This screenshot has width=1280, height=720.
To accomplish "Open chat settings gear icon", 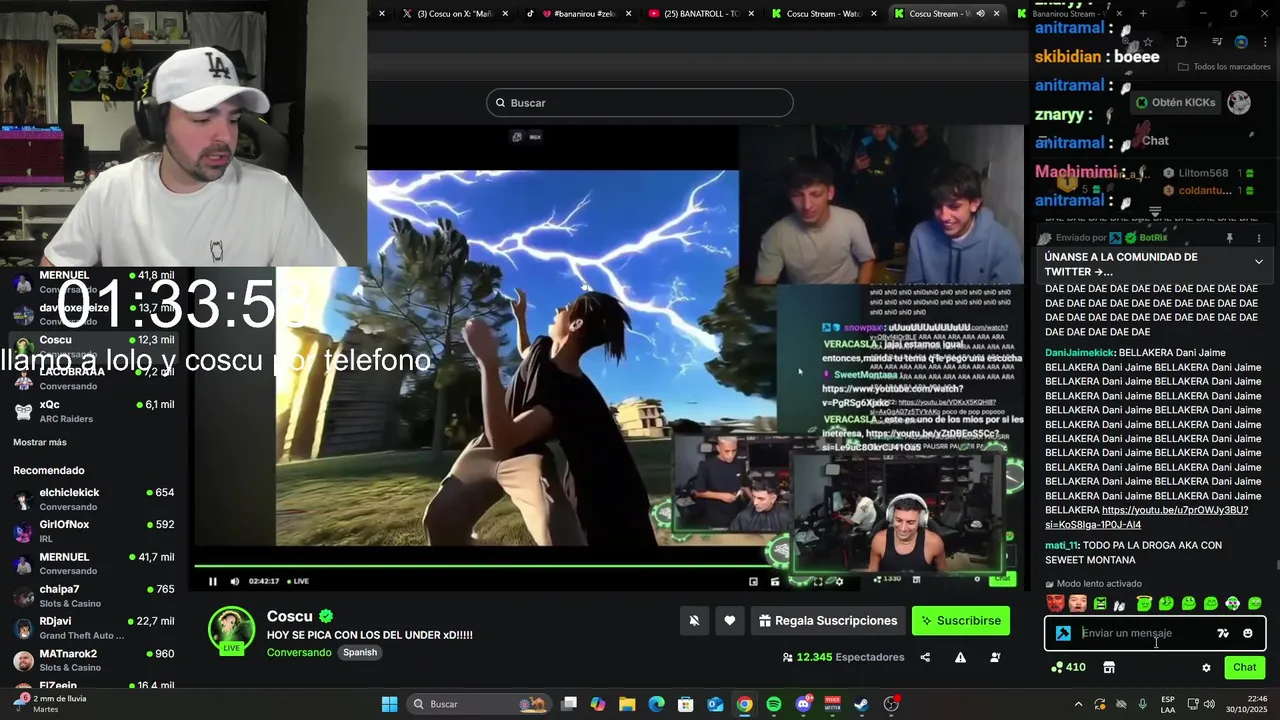I will (x=1206, y=667).
